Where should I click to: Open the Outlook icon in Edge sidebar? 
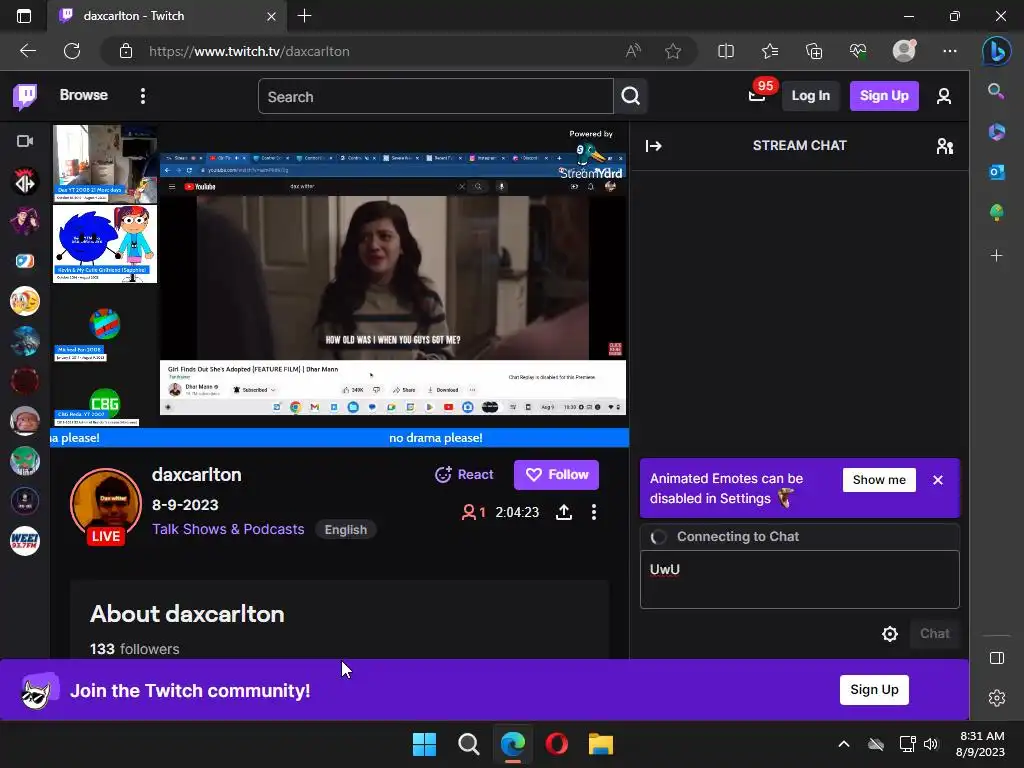(x=996, y=172)
